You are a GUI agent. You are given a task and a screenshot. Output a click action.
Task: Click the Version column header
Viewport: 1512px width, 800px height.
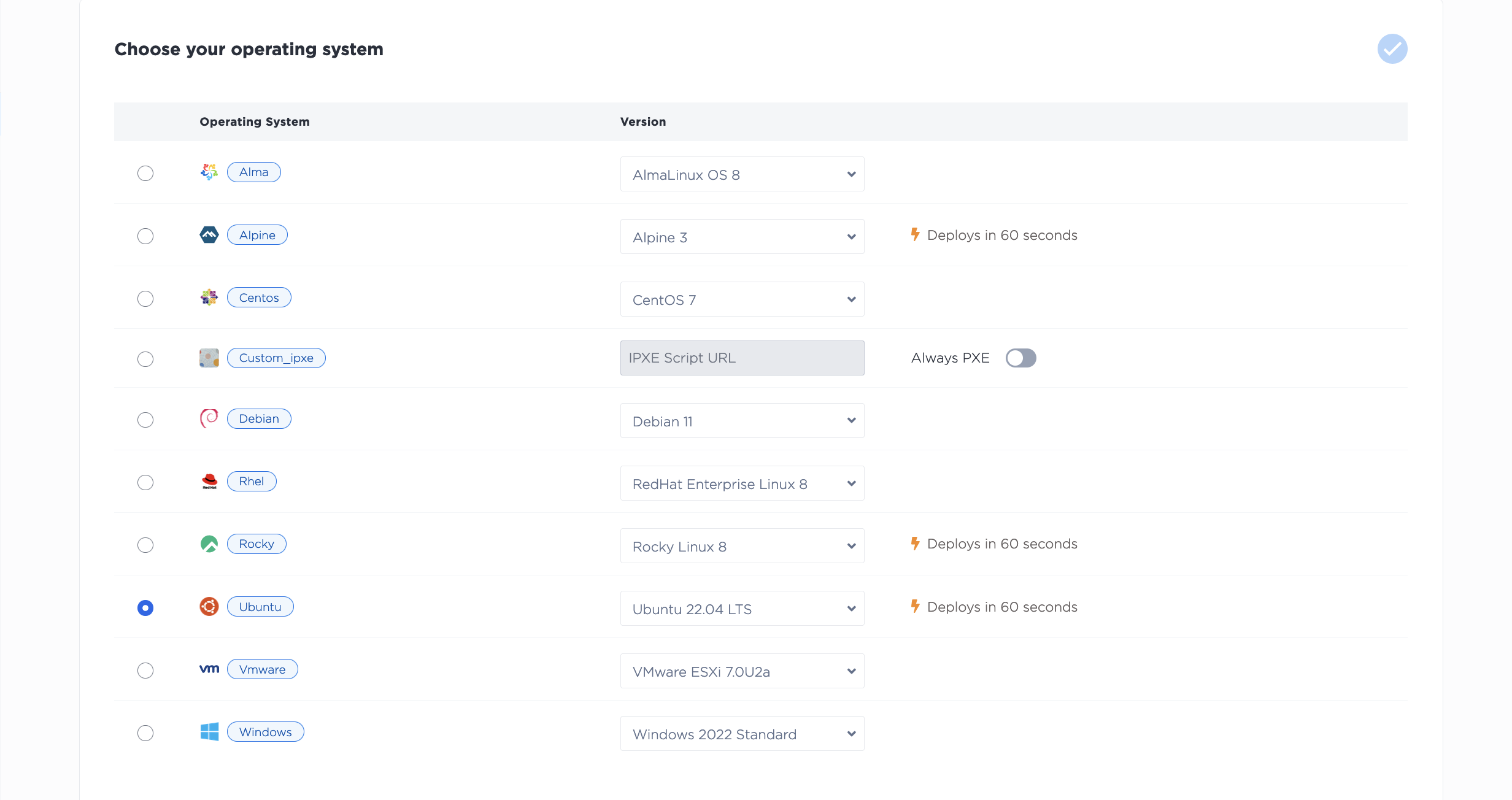click(643, 121)
